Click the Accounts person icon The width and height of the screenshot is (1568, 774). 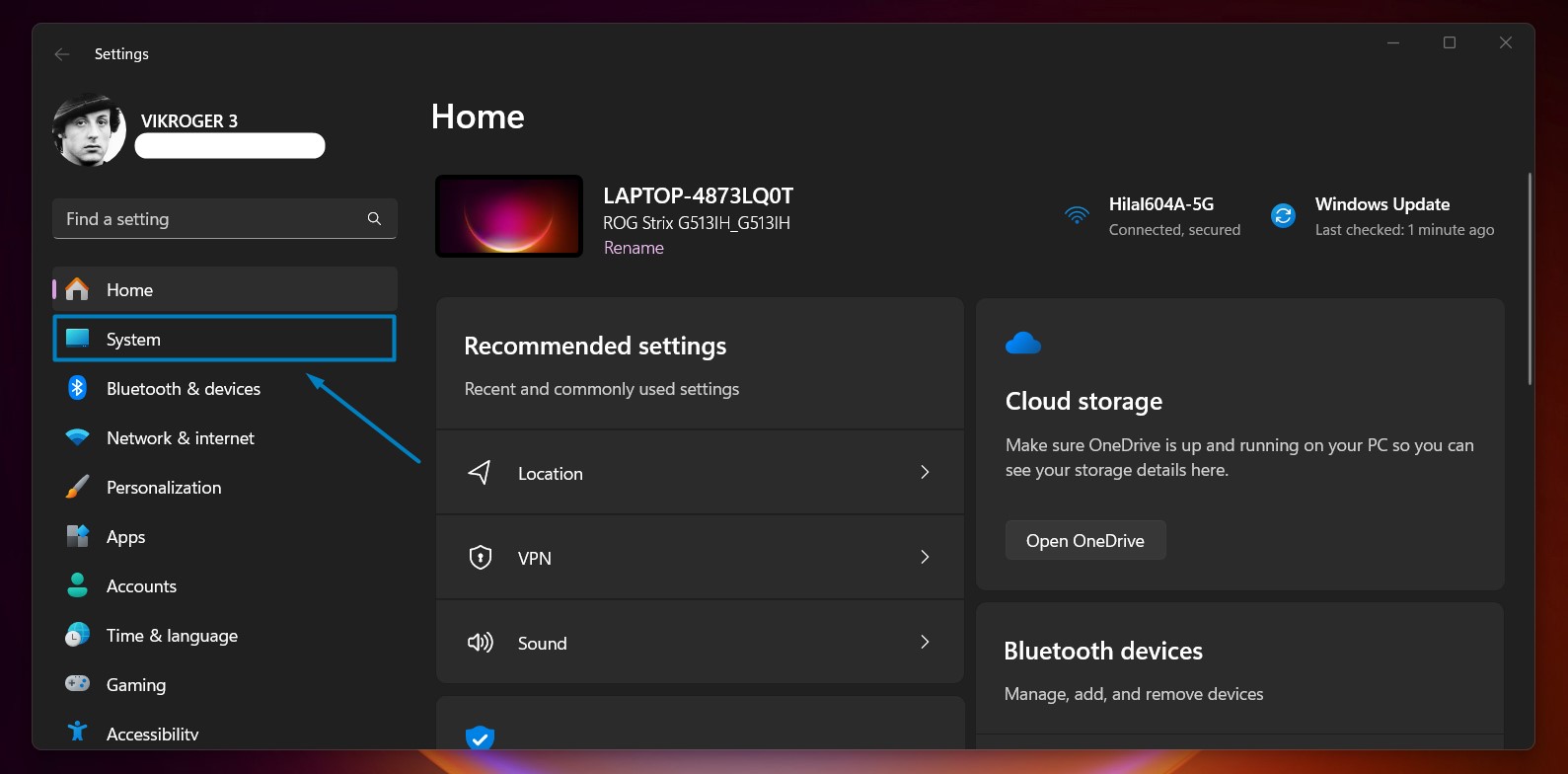pyautogui.click(x=77, y=585)
